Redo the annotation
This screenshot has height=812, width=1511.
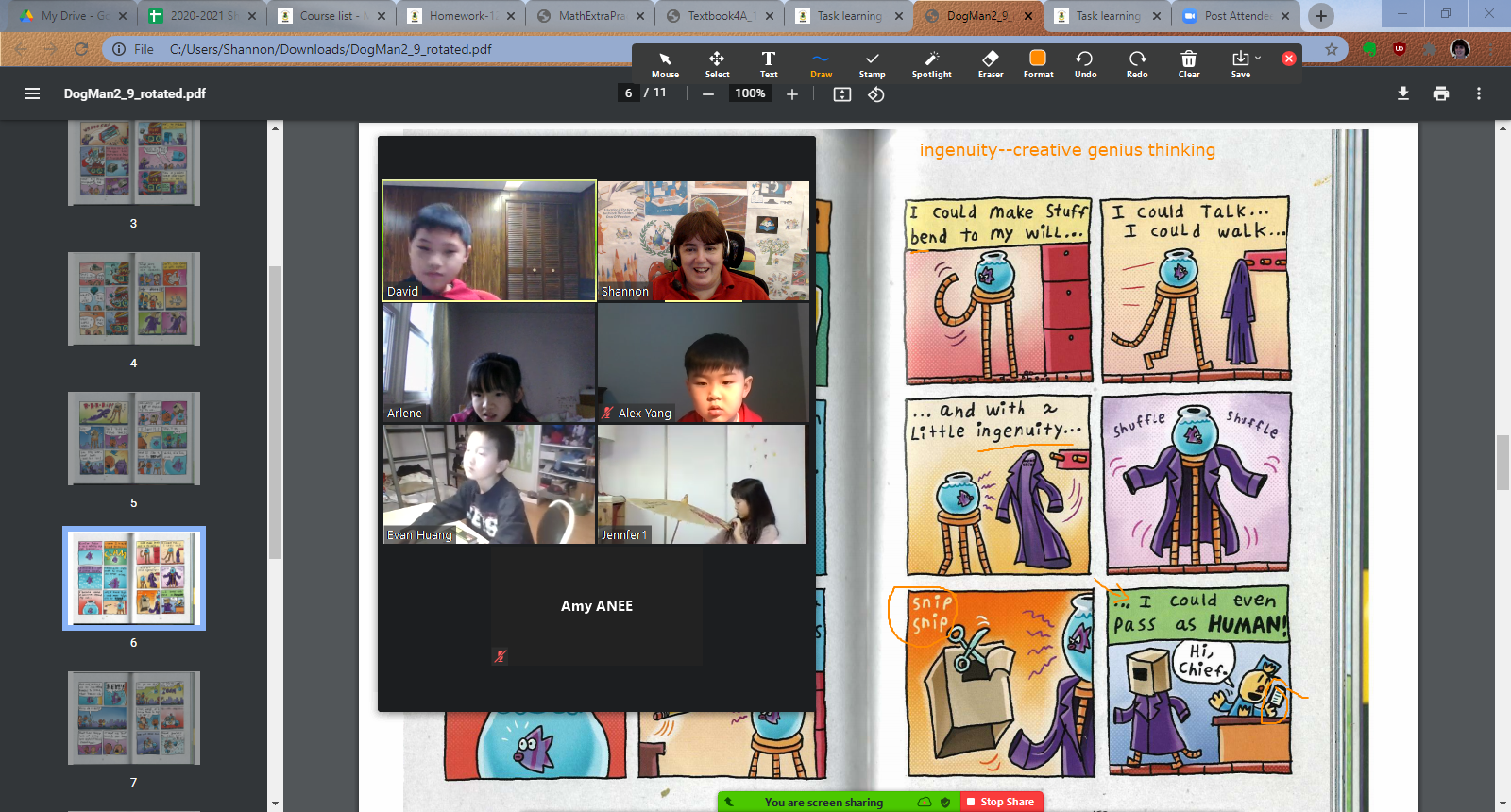click(x=1137, y=64)
